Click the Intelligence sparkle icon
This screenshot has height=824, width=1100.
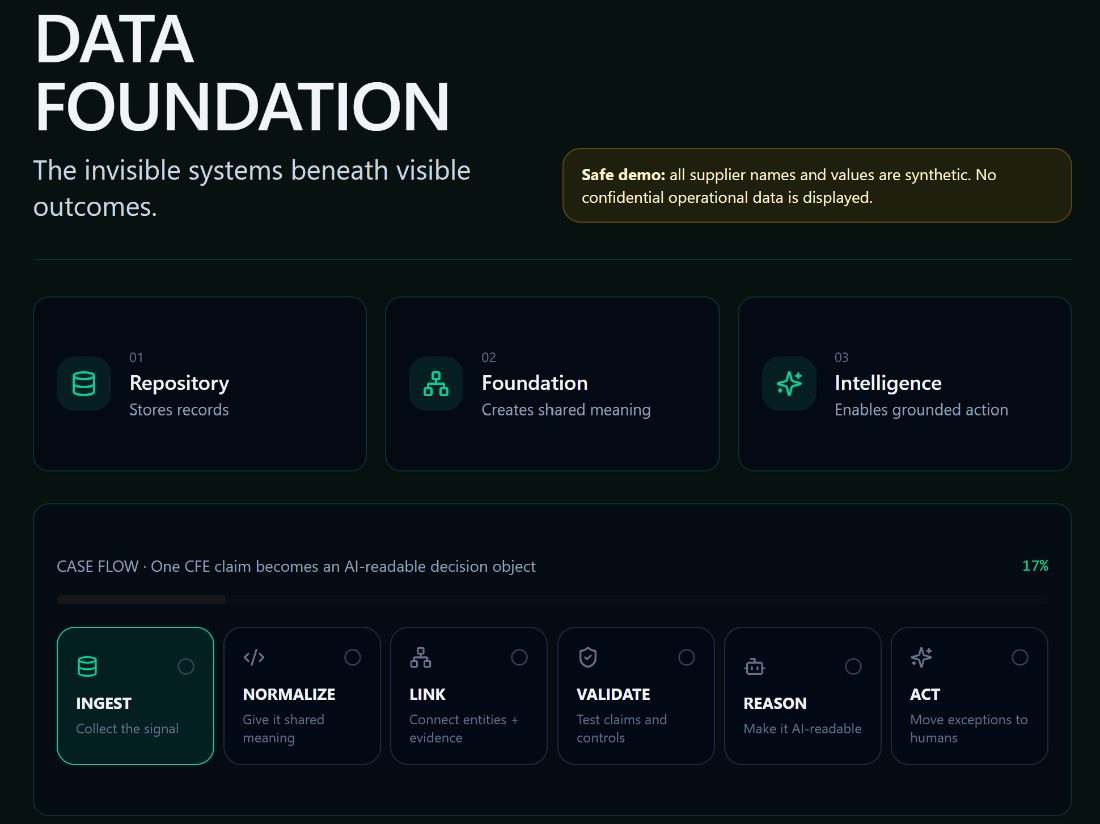click(789, 384)
